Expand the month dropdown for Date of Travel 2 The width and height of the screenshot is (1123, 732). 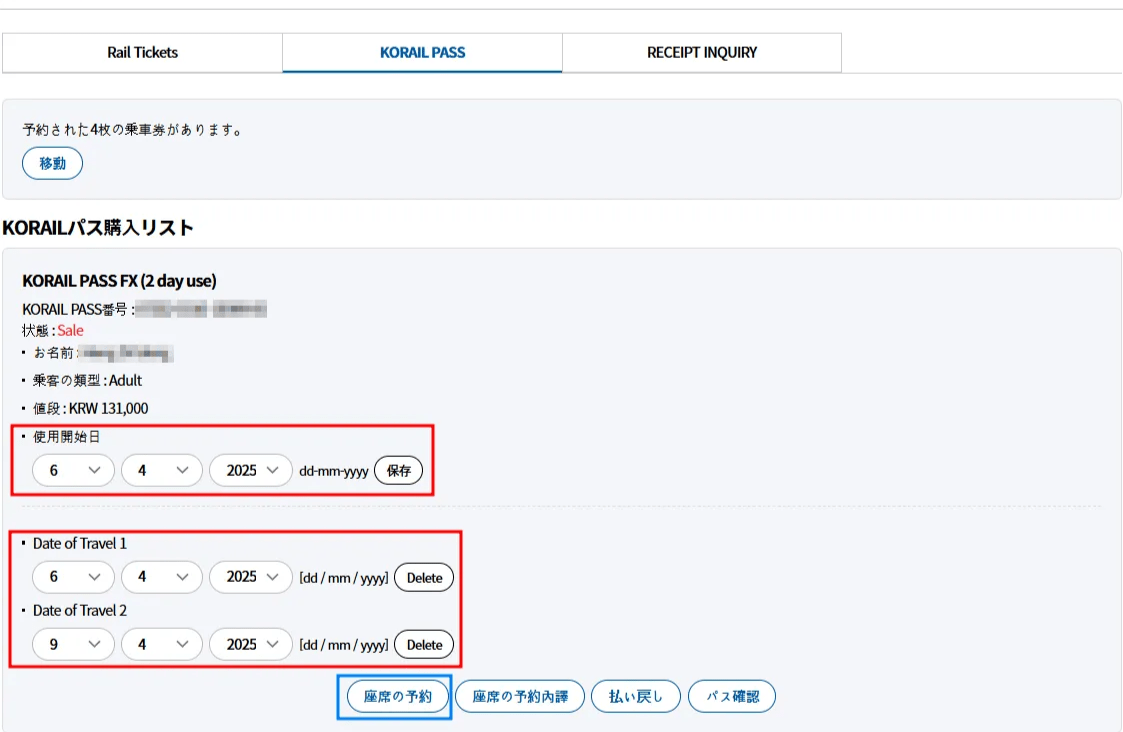pyautogui.click(x=161, y=645)
